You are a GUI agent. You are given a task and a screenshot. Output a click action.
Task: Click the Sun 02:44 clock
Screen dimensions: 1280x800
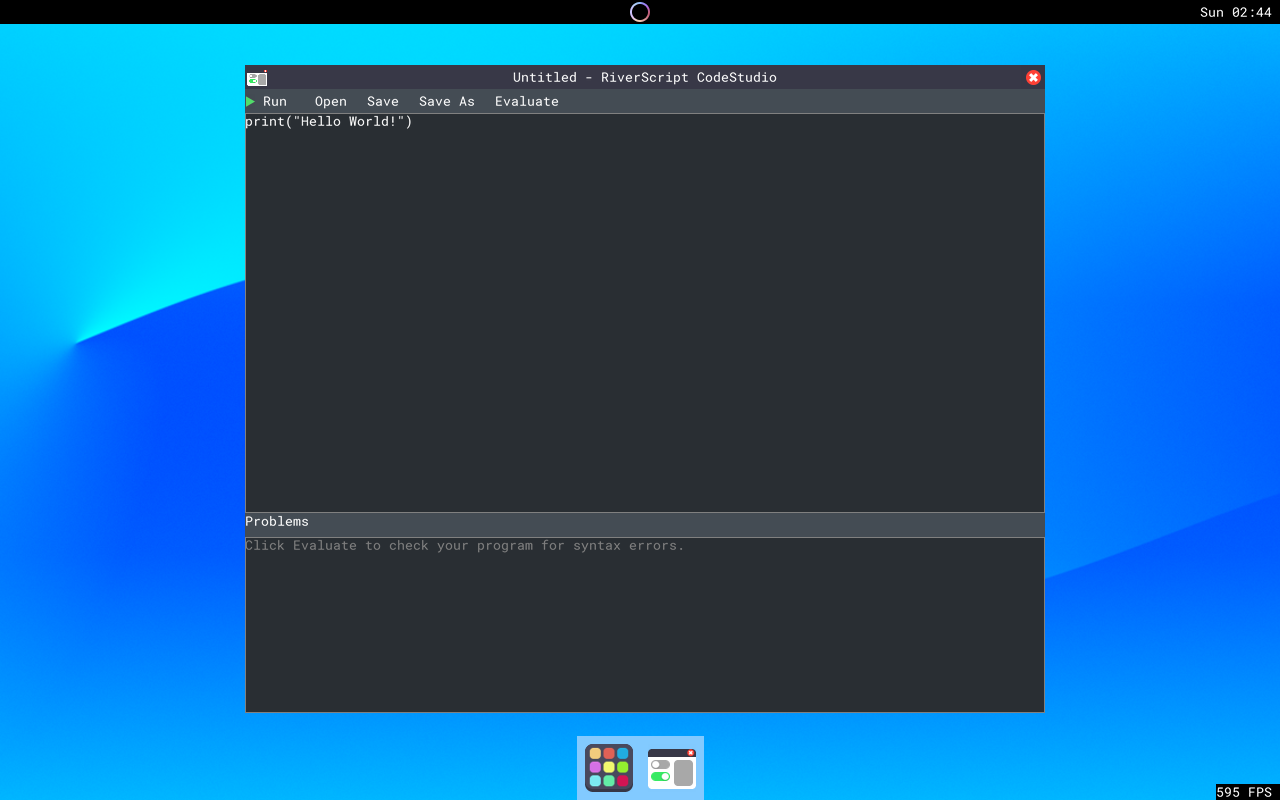point(1236,12)
